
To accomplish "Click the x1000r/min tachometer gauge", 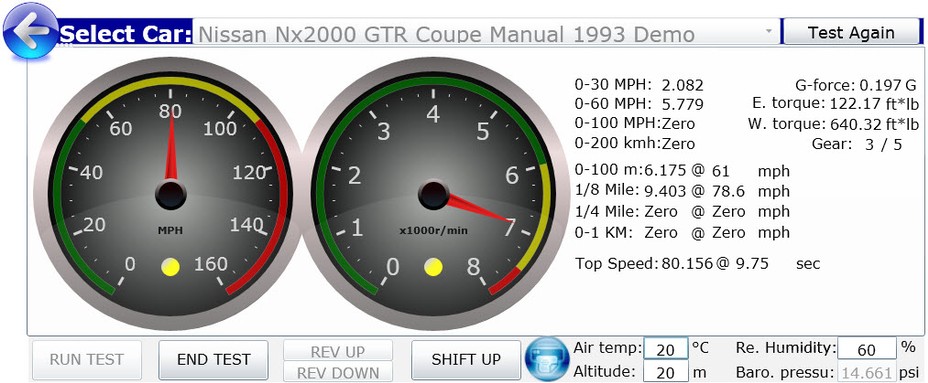I will 434,194.
